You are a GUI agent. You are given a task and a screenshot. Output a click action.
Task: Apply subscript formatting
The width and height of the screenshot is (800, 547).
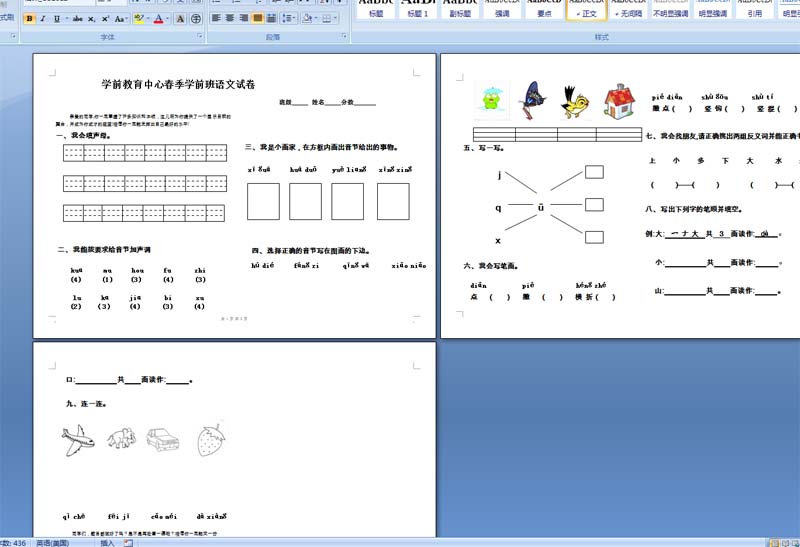tap(91, 19)
